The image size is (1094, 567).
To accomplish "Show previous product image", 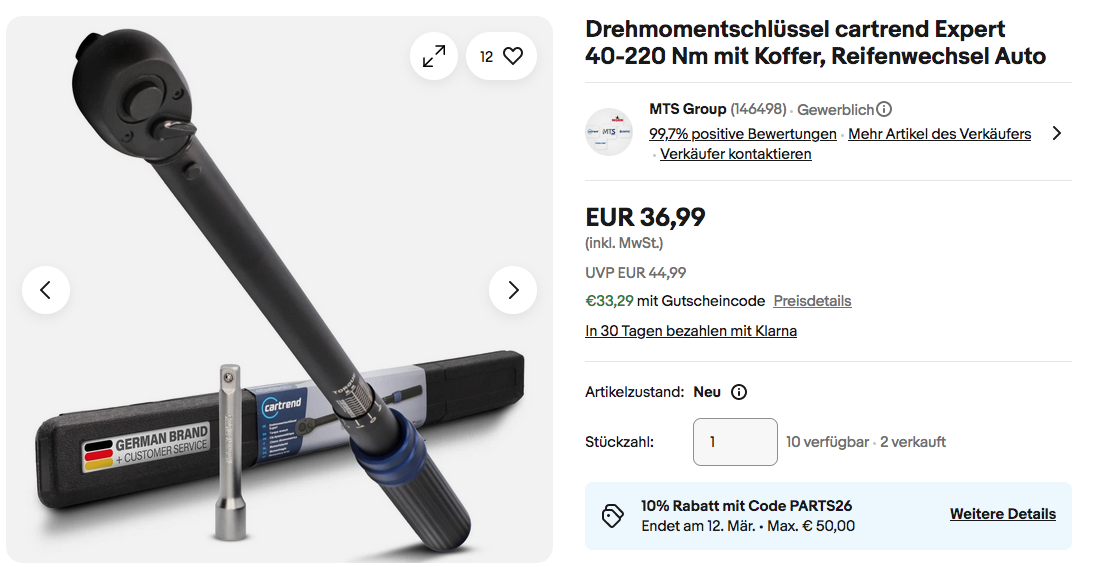I will point(46,290).
